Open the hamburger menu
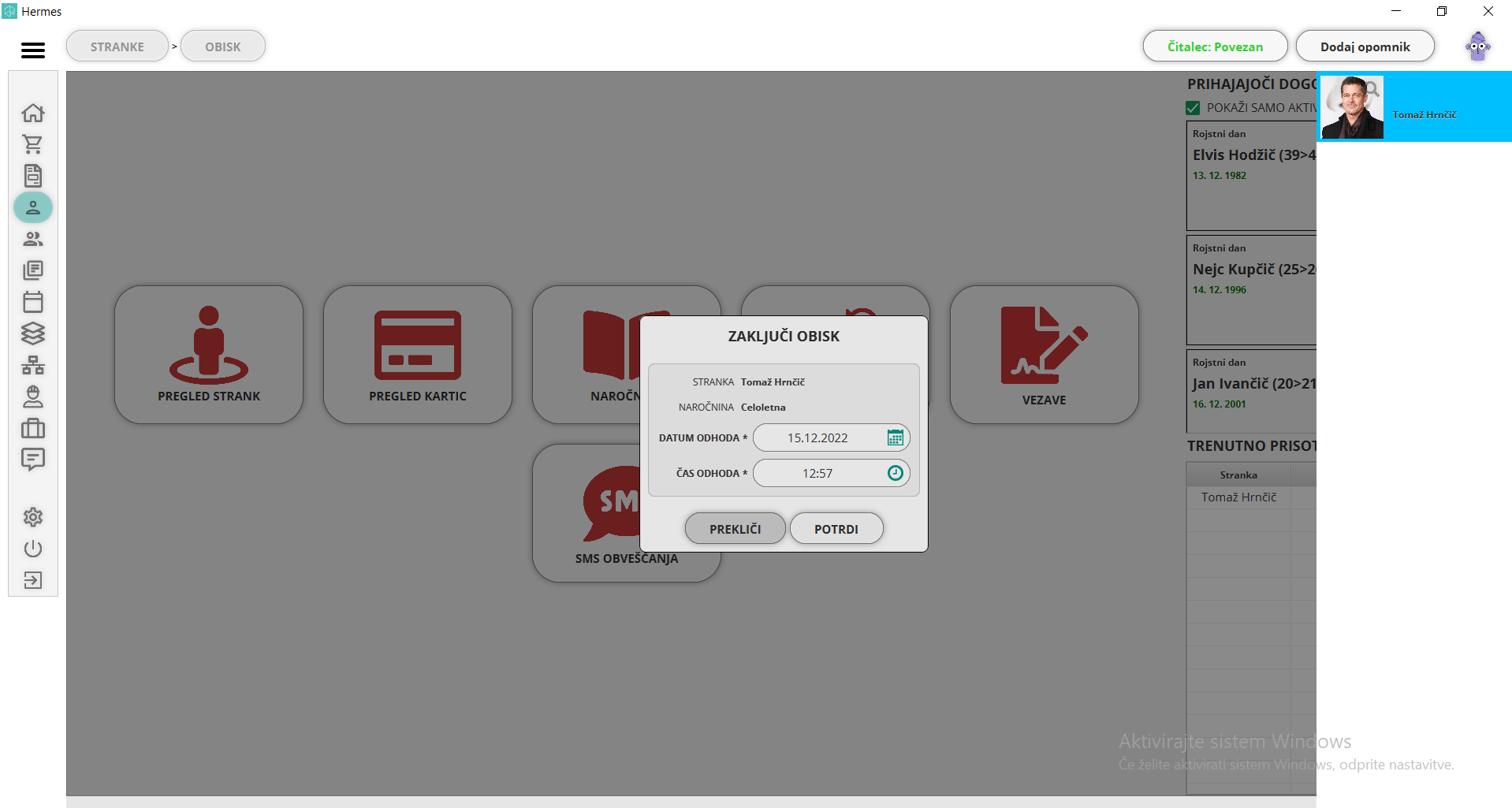The image size is (1512, 808). point(33,50)
